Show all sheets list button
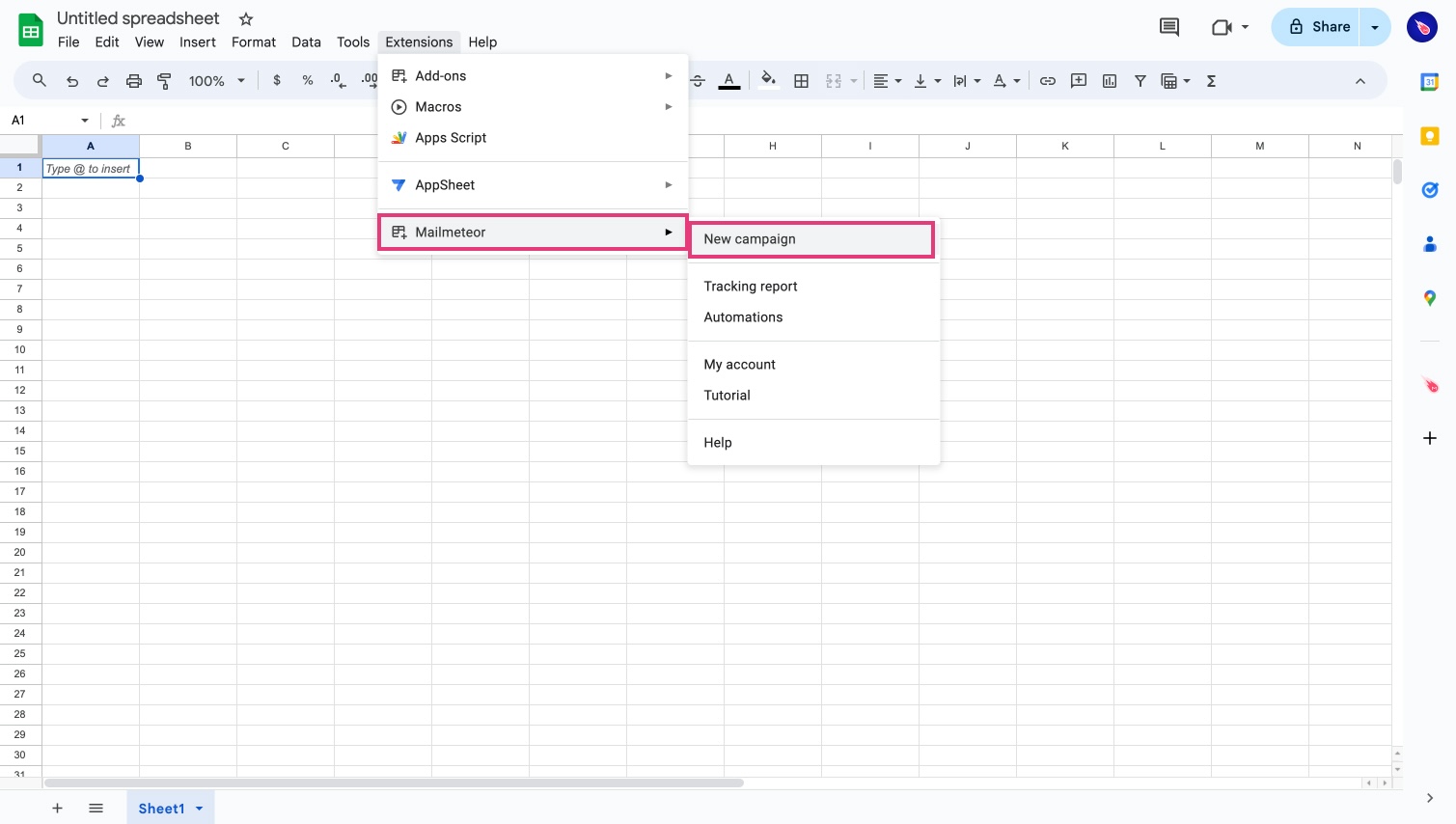 click(96, 809)
